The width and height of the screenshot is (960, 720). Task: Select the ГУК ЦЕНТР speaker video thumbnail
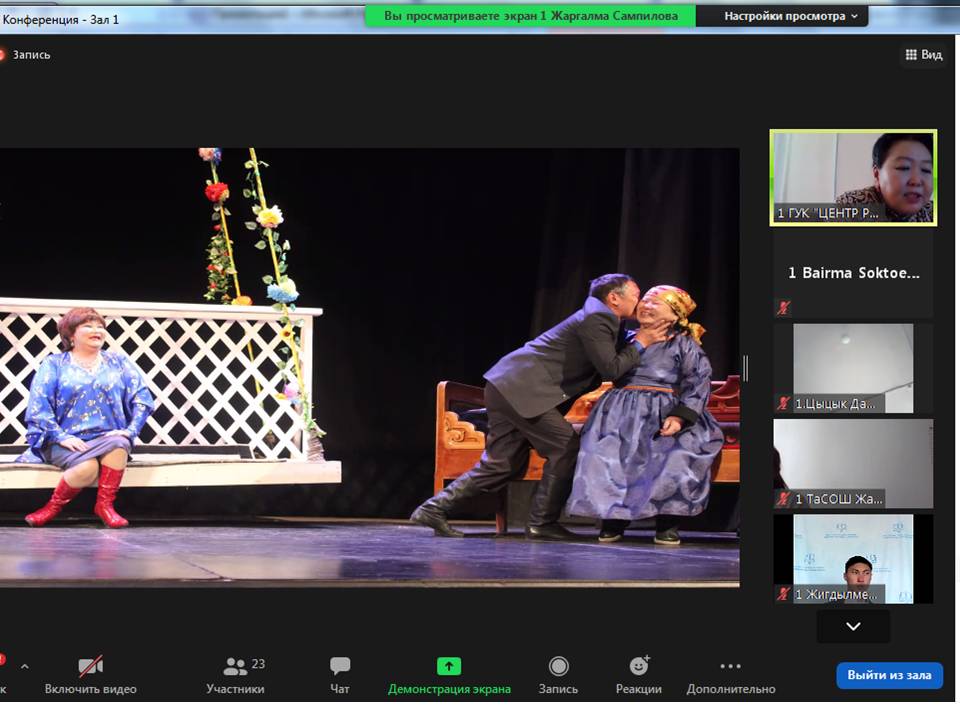tap(853, 178)
